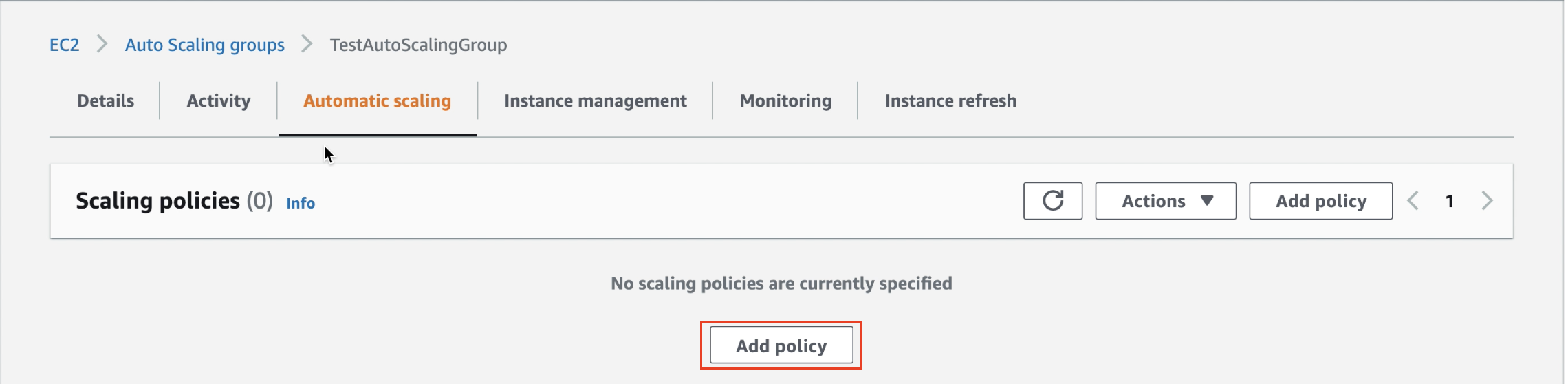This screenshot has height=384, width=1568.
Task: Click chevron after Auto Scaling groups breadcrumb
Action: [307, 45]
